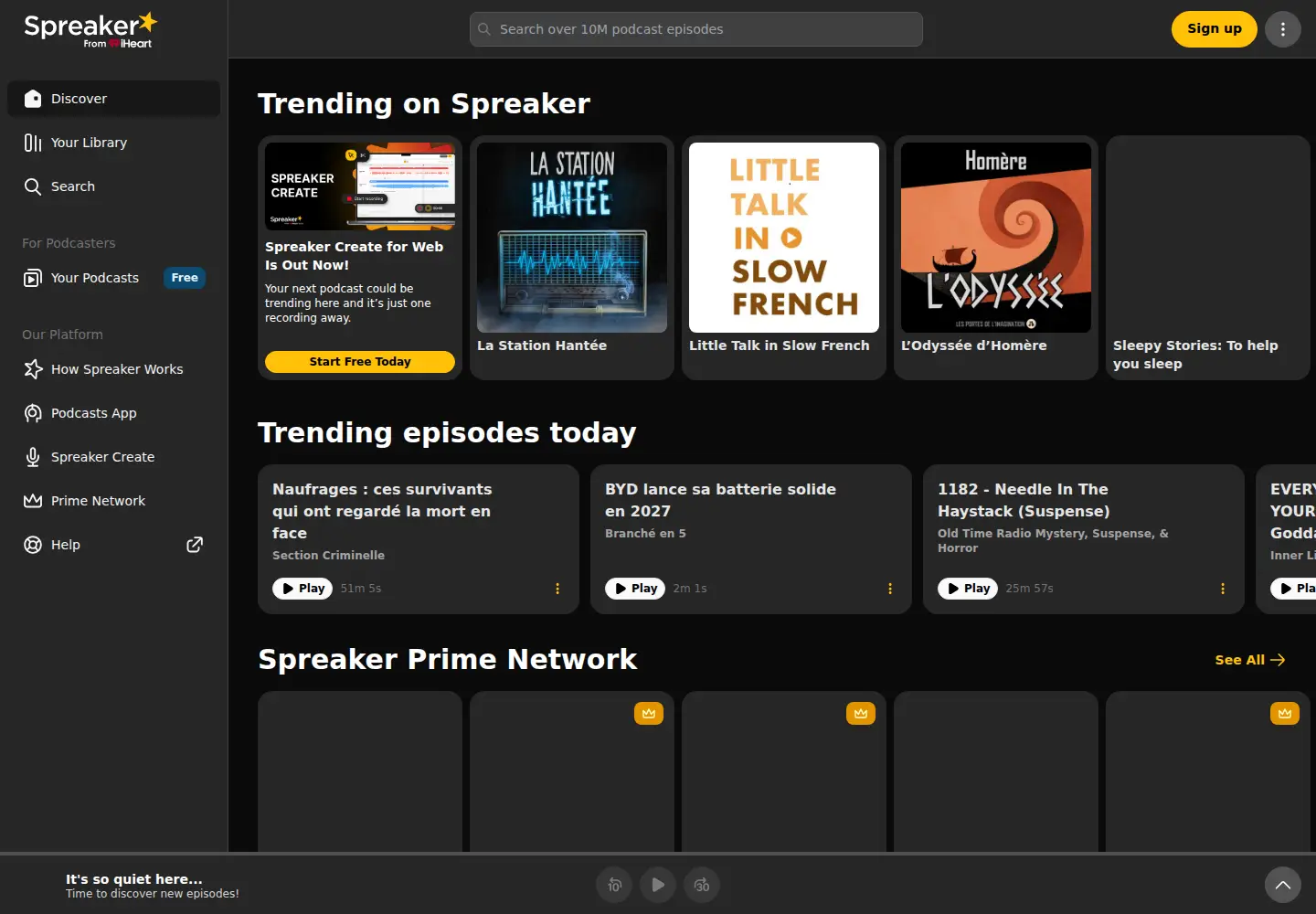Open the Podcasts App page

pos(113,413)
